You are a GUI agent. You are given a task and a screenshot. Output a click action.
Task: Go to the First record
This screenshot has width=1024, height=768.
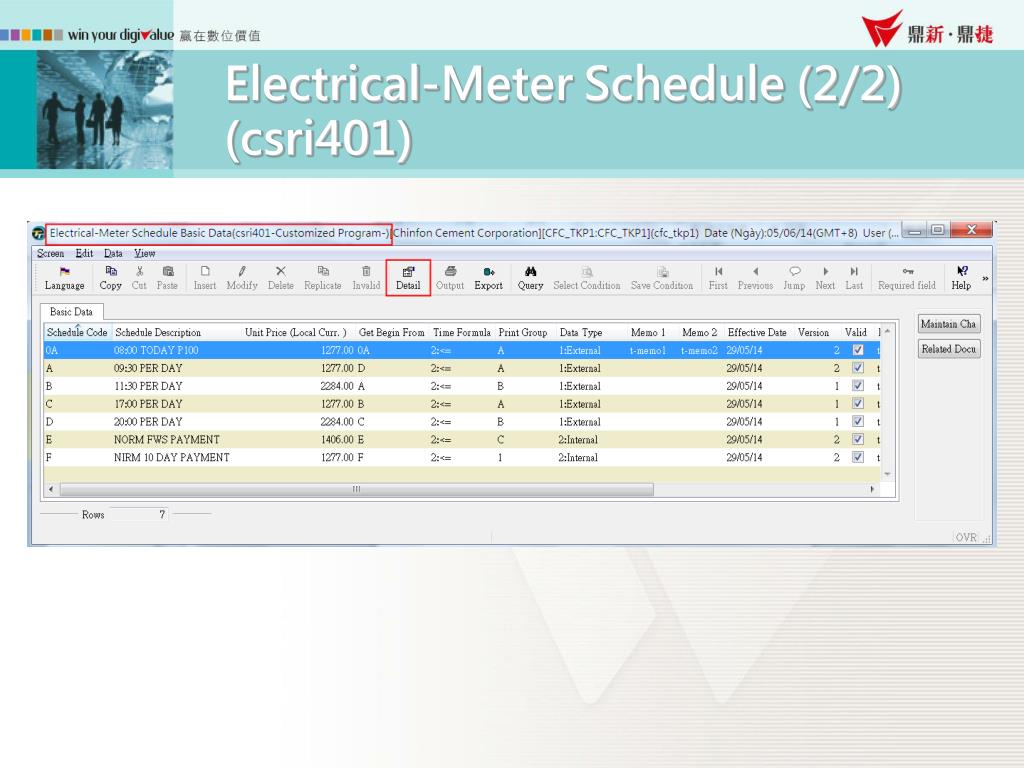tap(718, 278)
